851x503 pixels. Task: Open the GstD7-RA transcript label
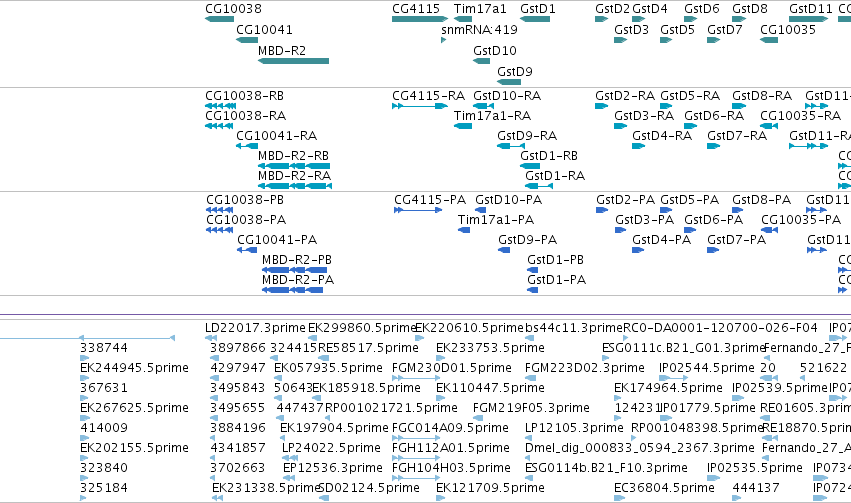tap(737, 136)
